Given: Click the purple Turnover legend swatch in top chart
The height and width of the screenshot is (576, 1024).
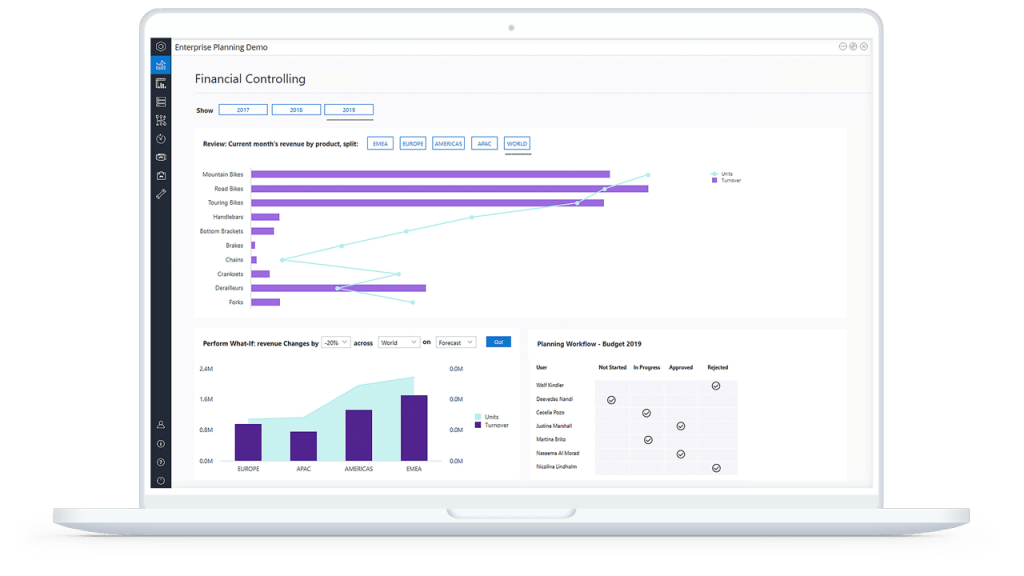Looking at the screenshot, I should click(714, 180).
